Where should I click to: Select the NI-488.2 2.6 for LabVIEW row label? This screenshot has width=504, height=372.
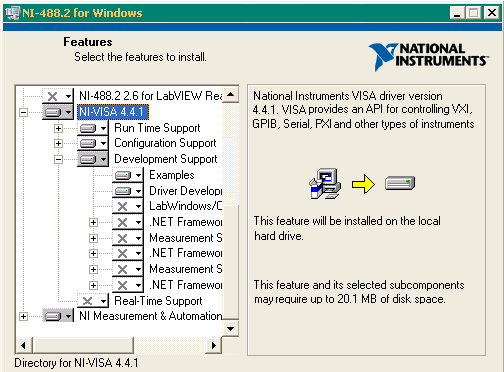coord(151,96)
